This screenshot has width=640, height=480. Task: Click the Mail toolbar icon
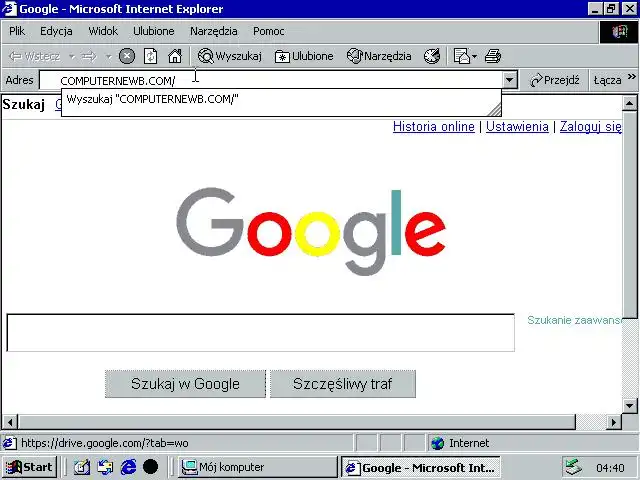pos(462,56)
